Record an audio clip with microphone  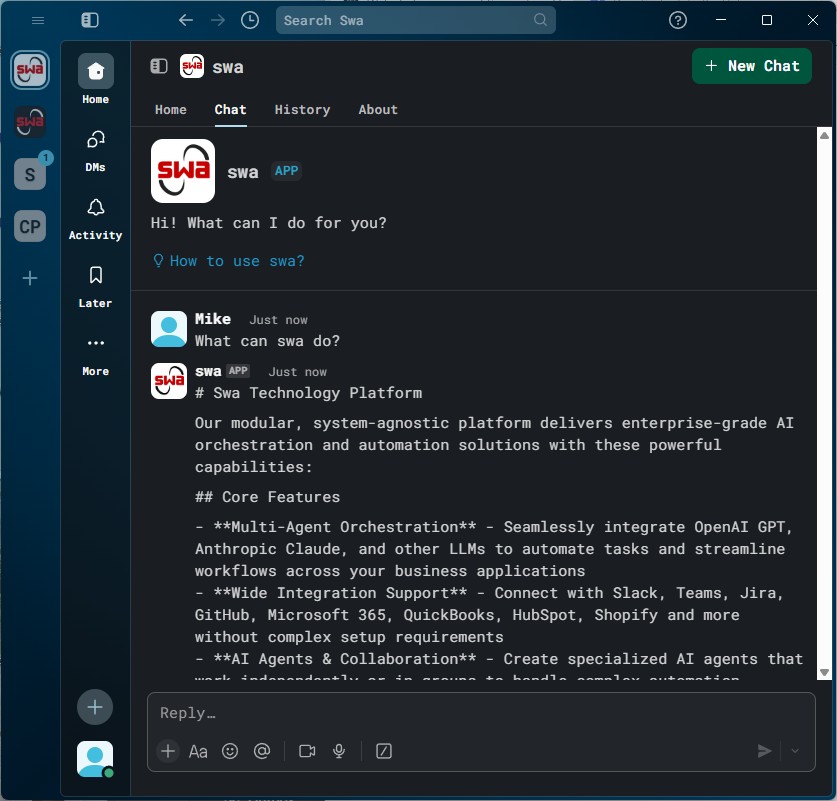(x=339, y=751)
